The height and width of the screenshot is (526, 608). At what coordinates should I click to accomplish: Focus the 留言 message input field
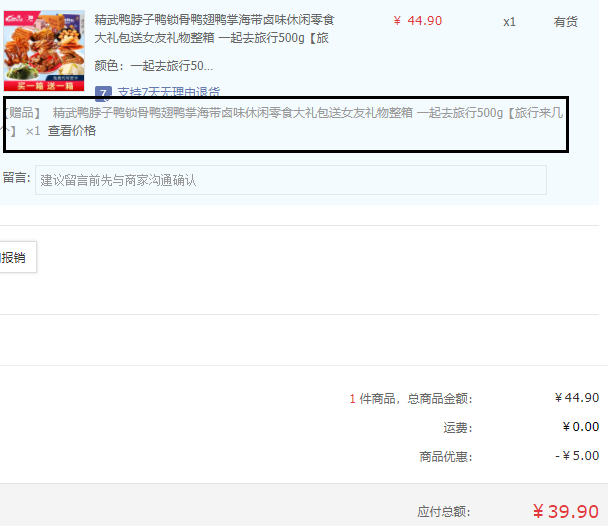291,180
